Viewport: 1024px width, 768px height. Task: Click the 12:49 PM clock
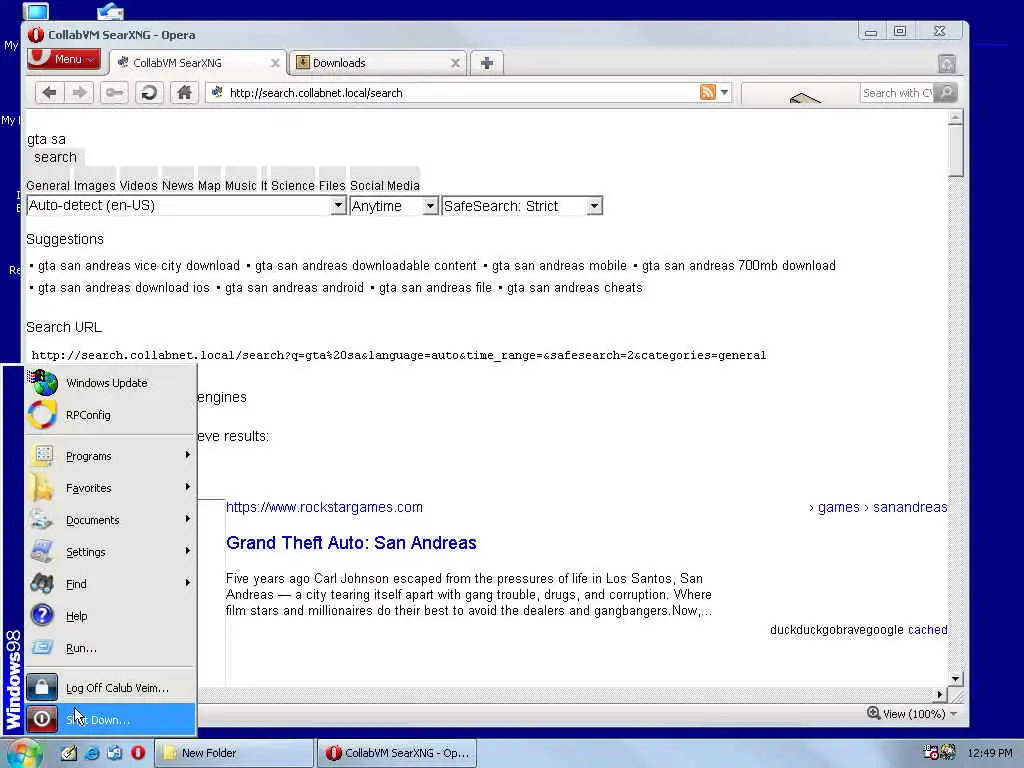tap(989, 753)
